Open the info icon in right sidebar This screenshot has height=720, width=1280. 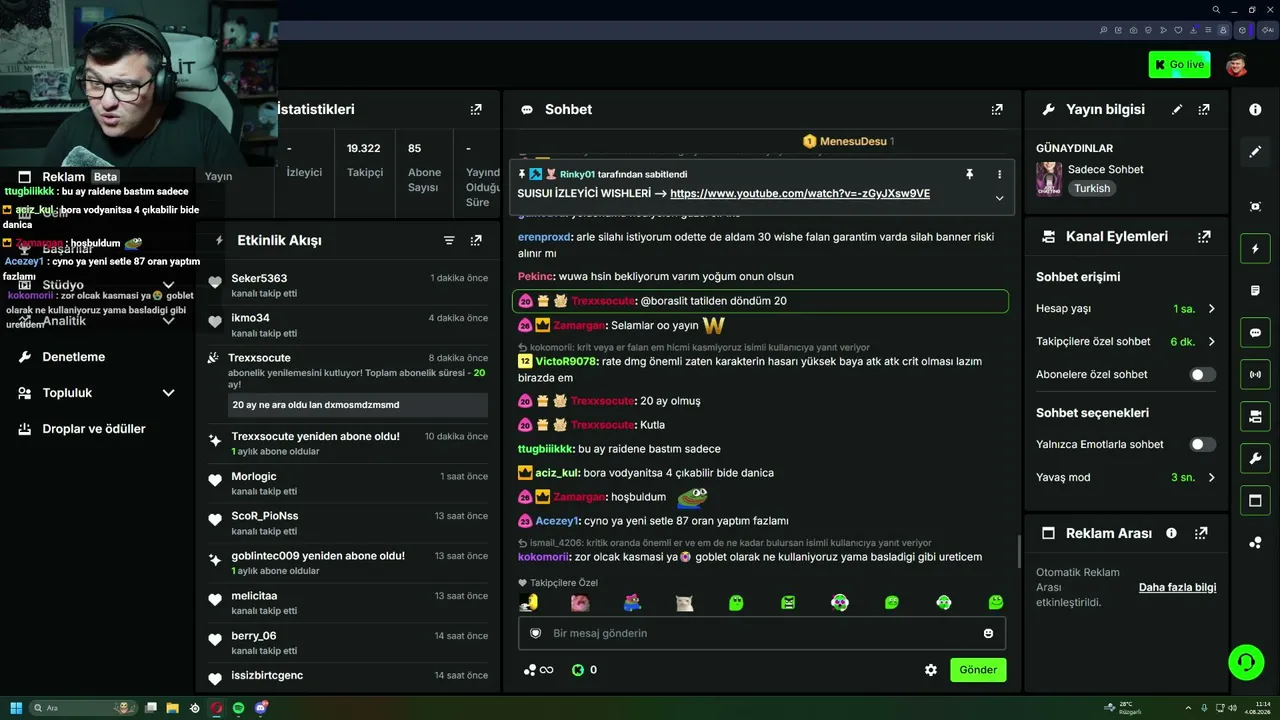click(x=1255, y=109)
